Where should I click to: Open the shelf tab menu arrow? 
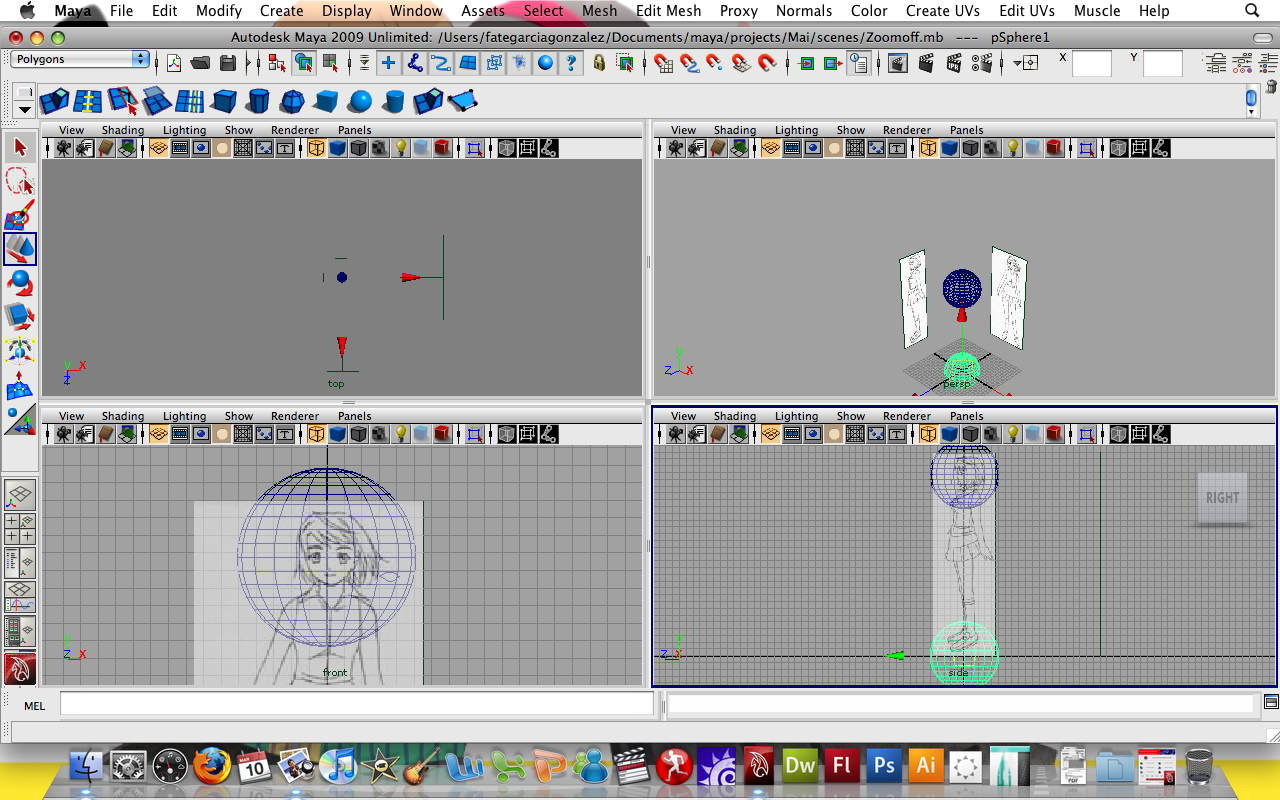[x=24, y=109]
